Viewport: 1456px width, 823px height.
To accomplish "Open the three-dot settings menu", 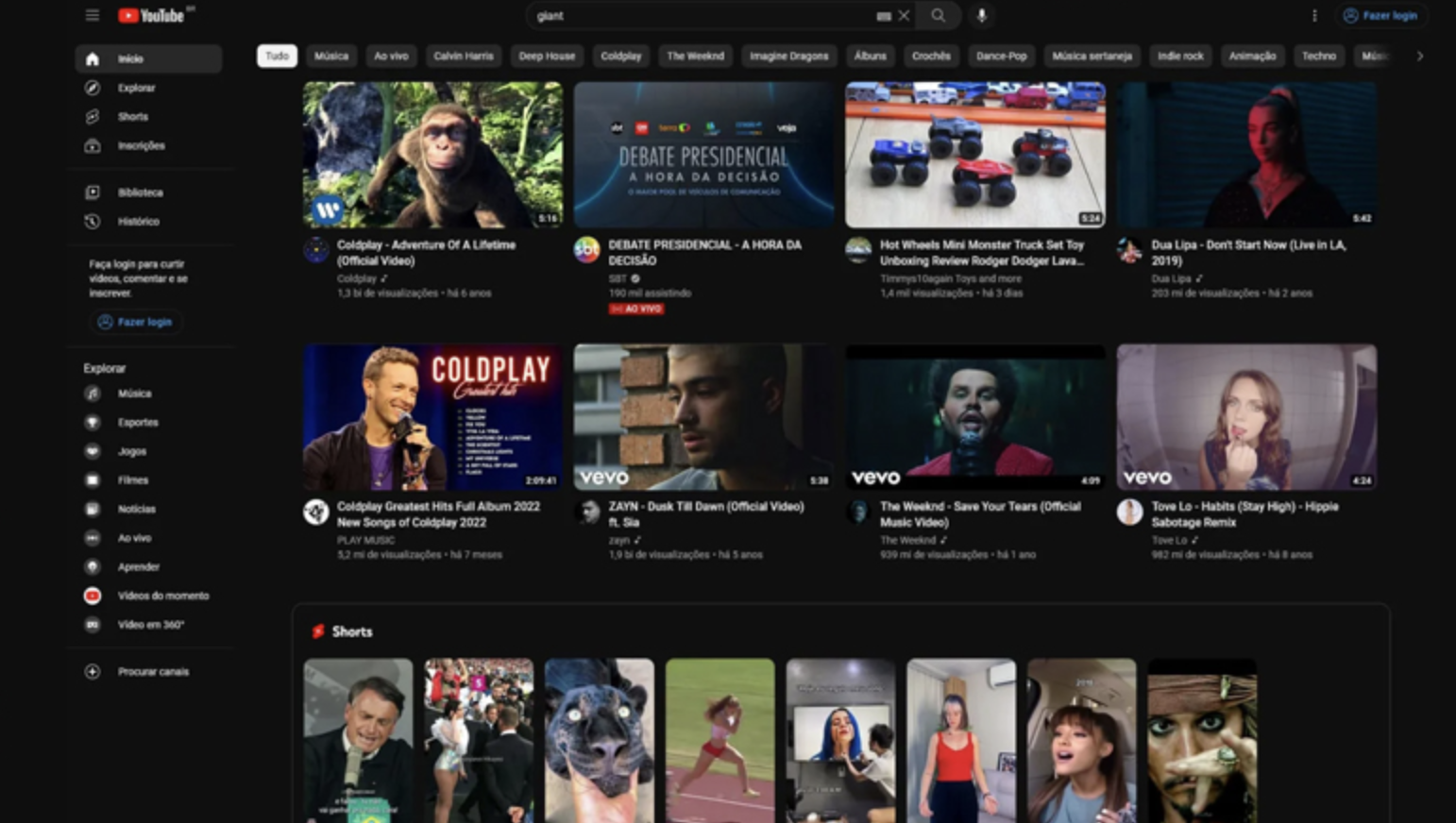I will tap(1313, 15).
